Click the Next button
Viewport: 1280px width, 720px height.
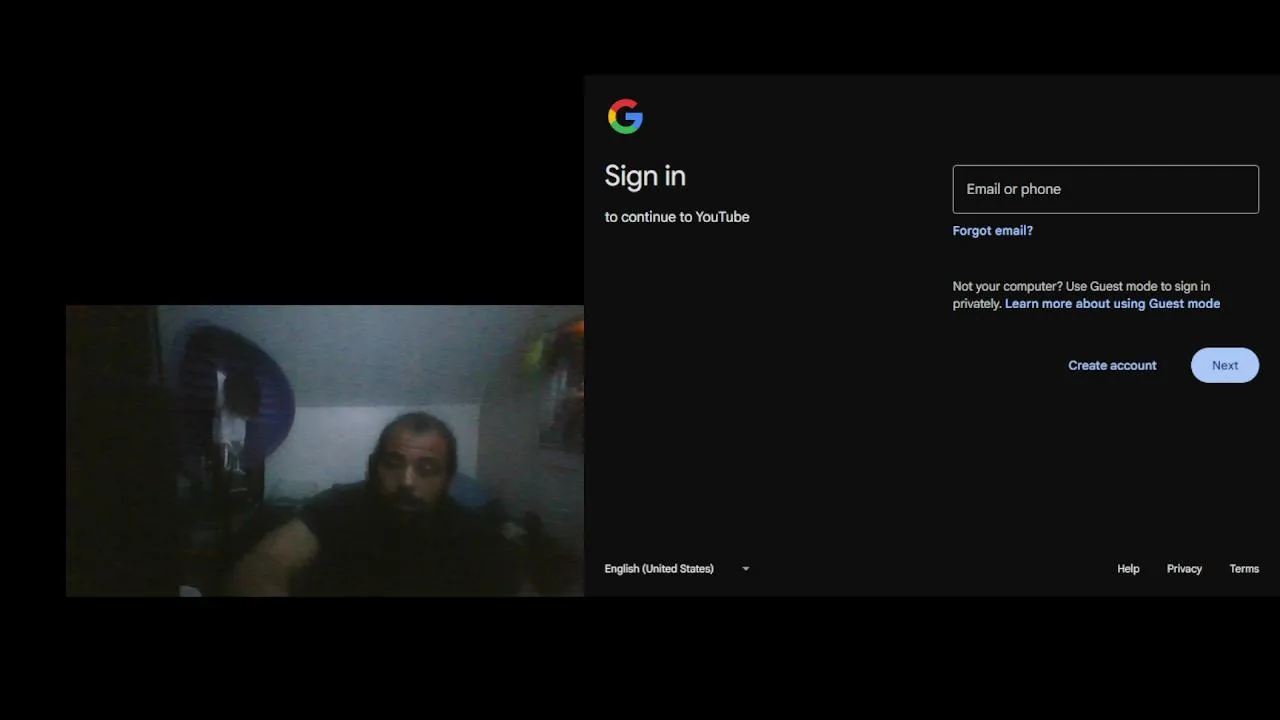pyautogui.click(x=1225, y=365)
